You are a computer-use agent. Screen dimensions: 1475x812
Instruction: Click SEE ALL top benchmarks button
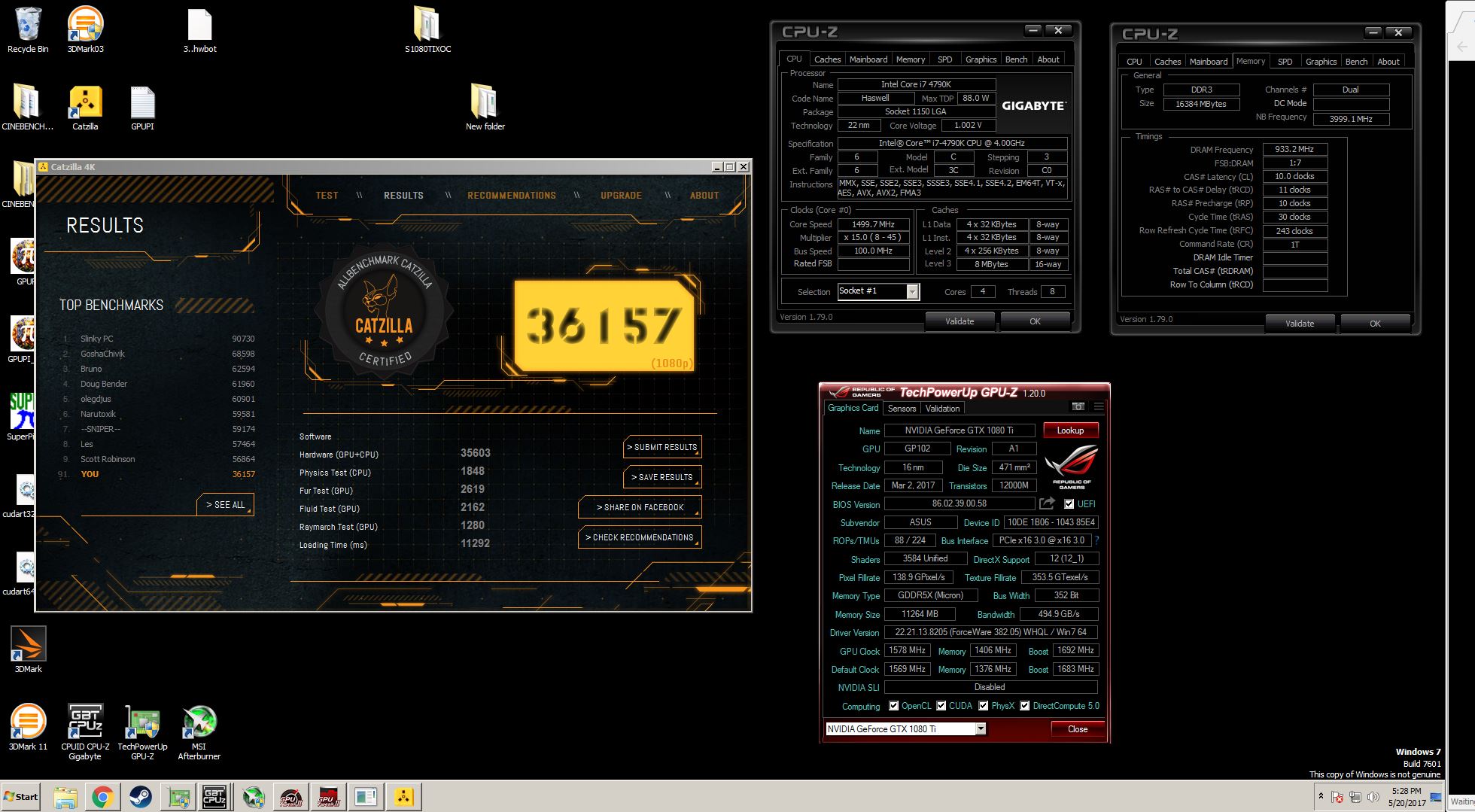(x=226, y=504)
